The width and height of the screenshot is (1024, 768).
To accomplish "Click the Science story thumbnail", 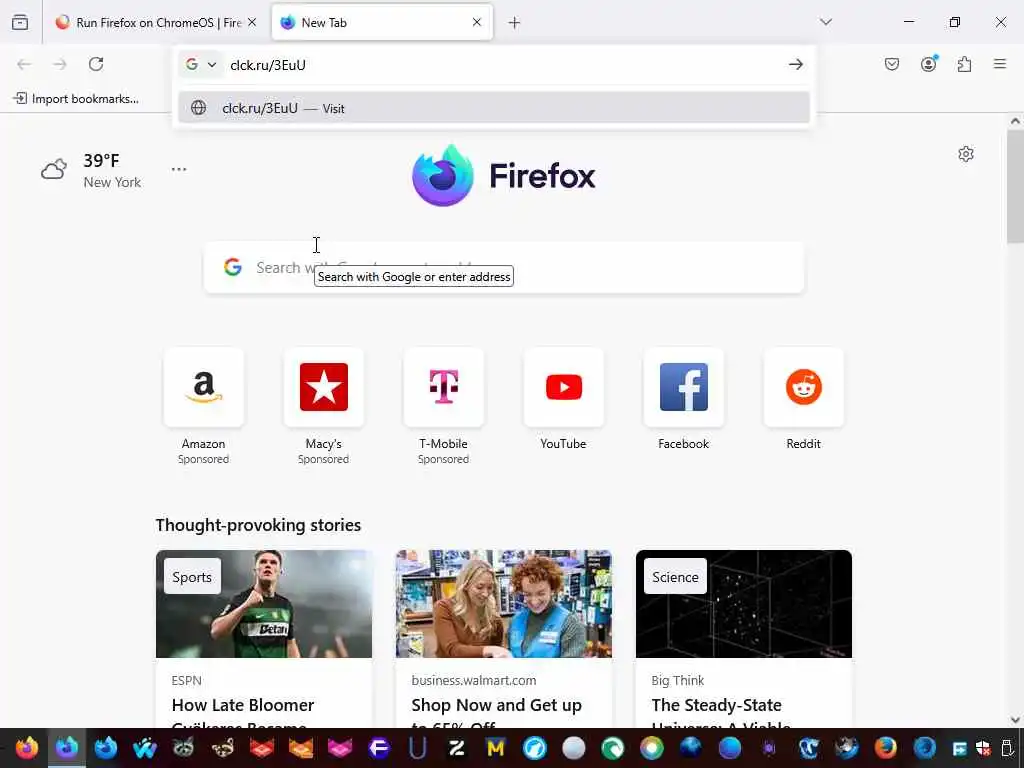I will click(744, 604).
